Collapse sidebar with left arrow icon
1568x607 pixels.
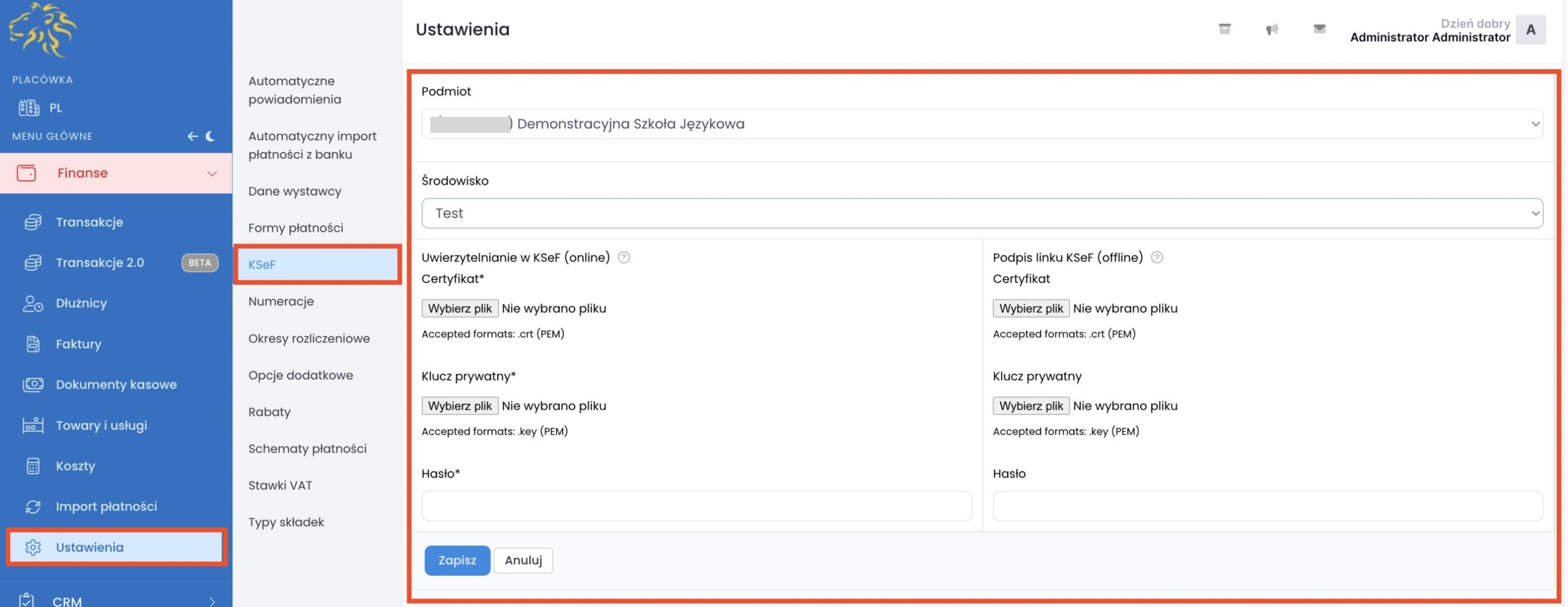pos(192,136)
